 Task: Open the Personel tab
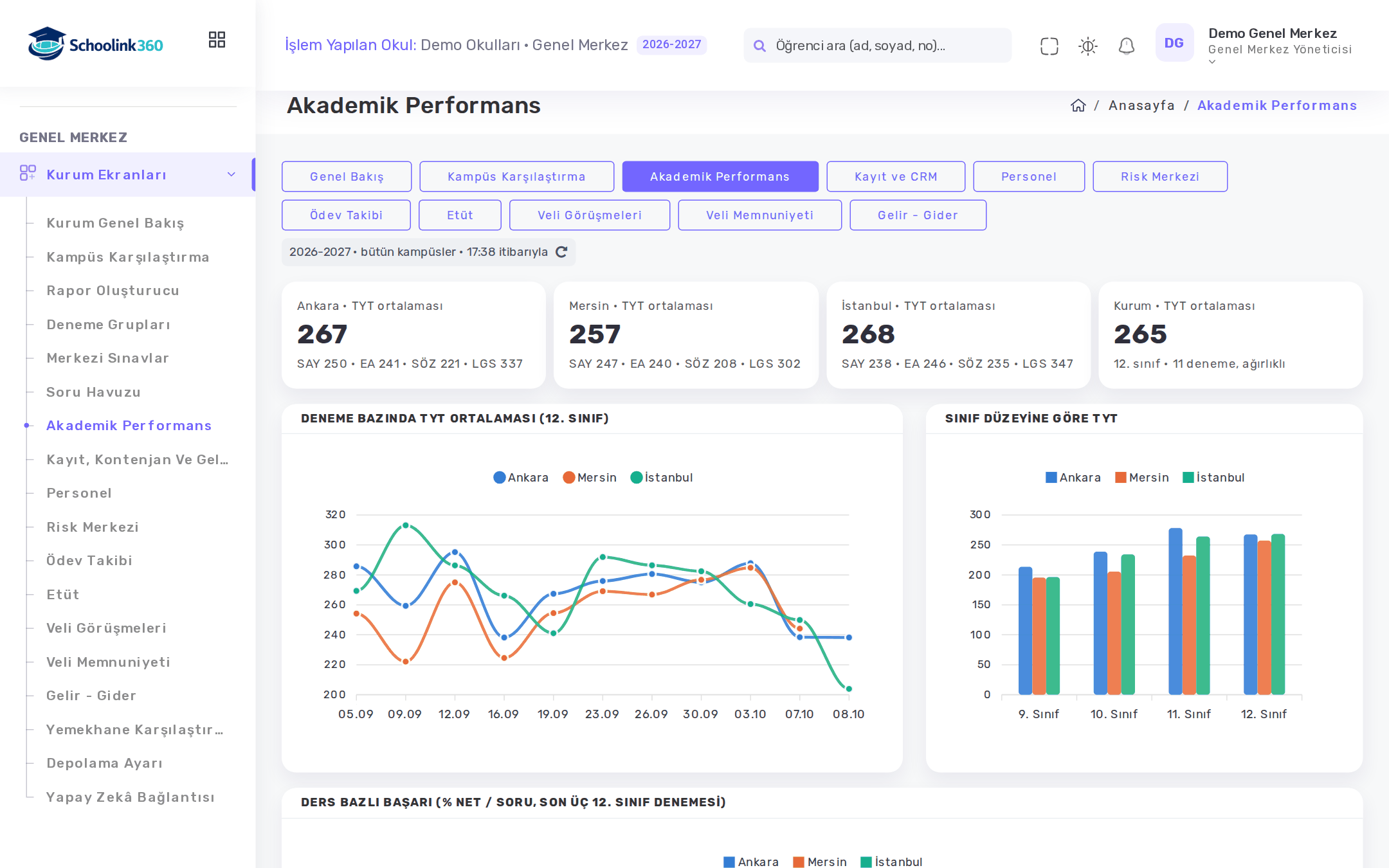coord(1029,176)
